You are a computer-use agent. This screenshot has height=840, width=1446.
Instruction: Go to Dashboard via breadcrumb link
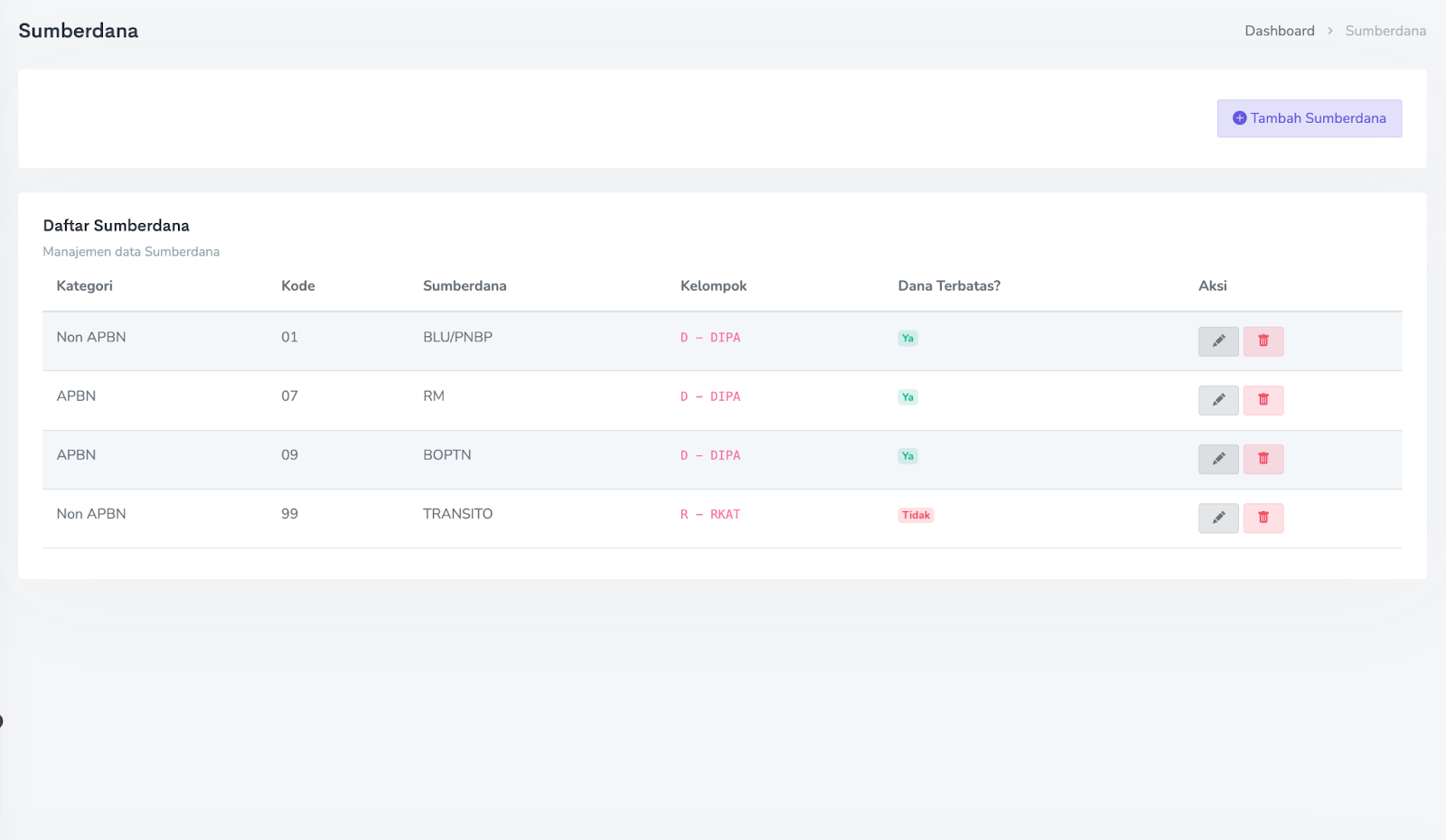[1279, 31]
